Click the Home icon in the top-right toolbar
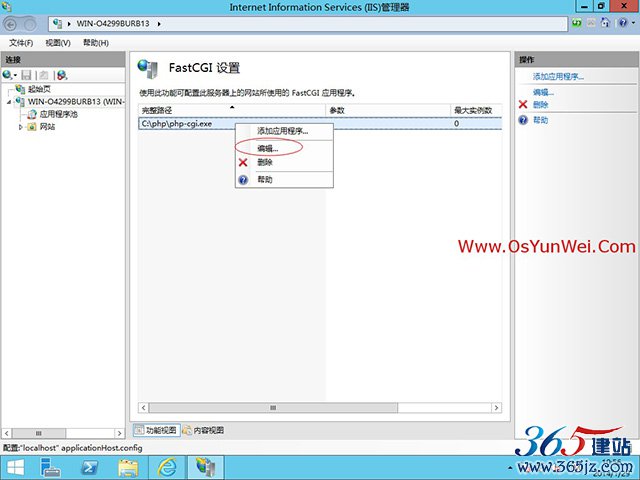 point(605,22)
